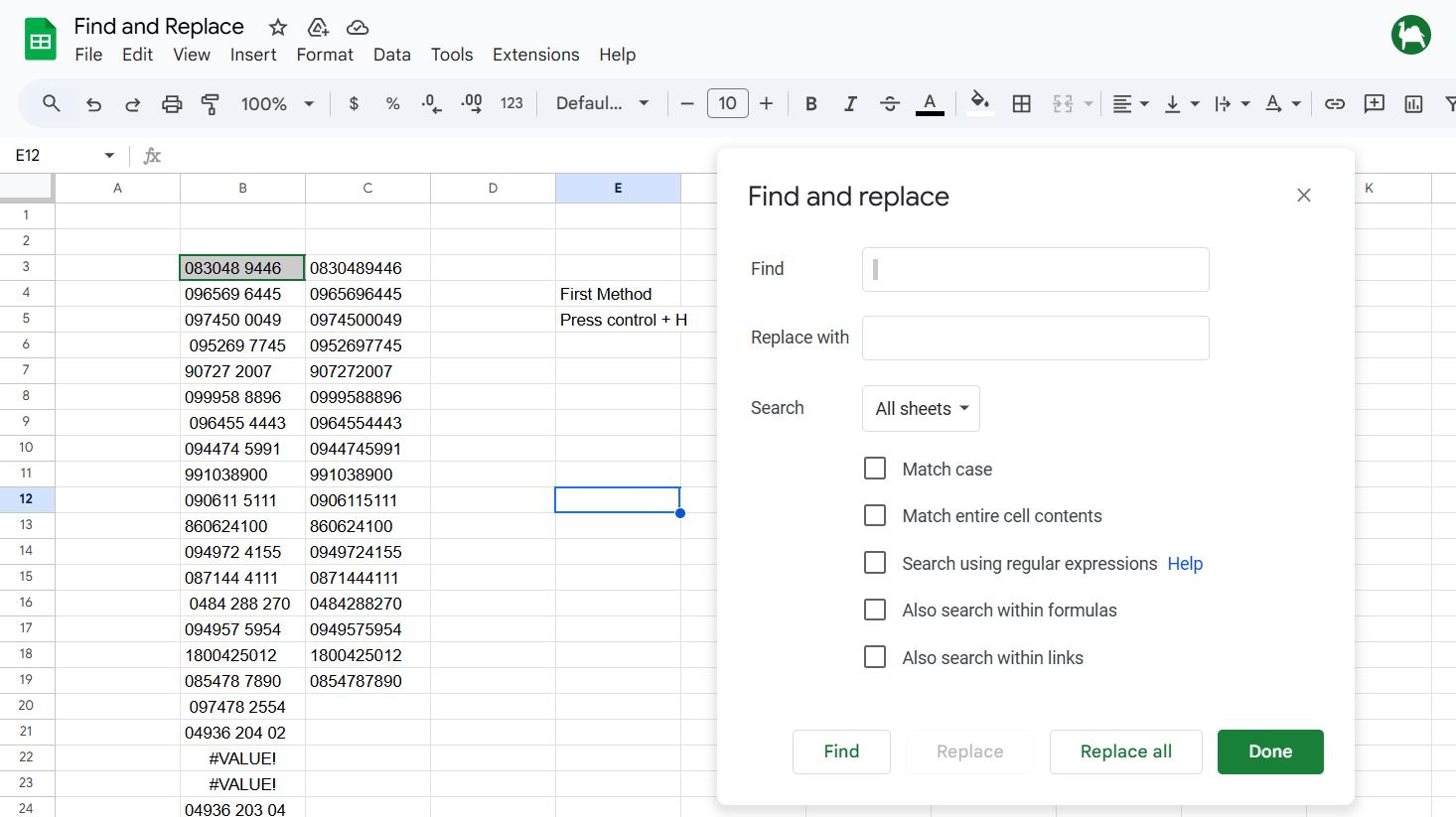Open the search menus magnifier icon
Viewport: 1456px width, 817px height.
tap(52, 103)
